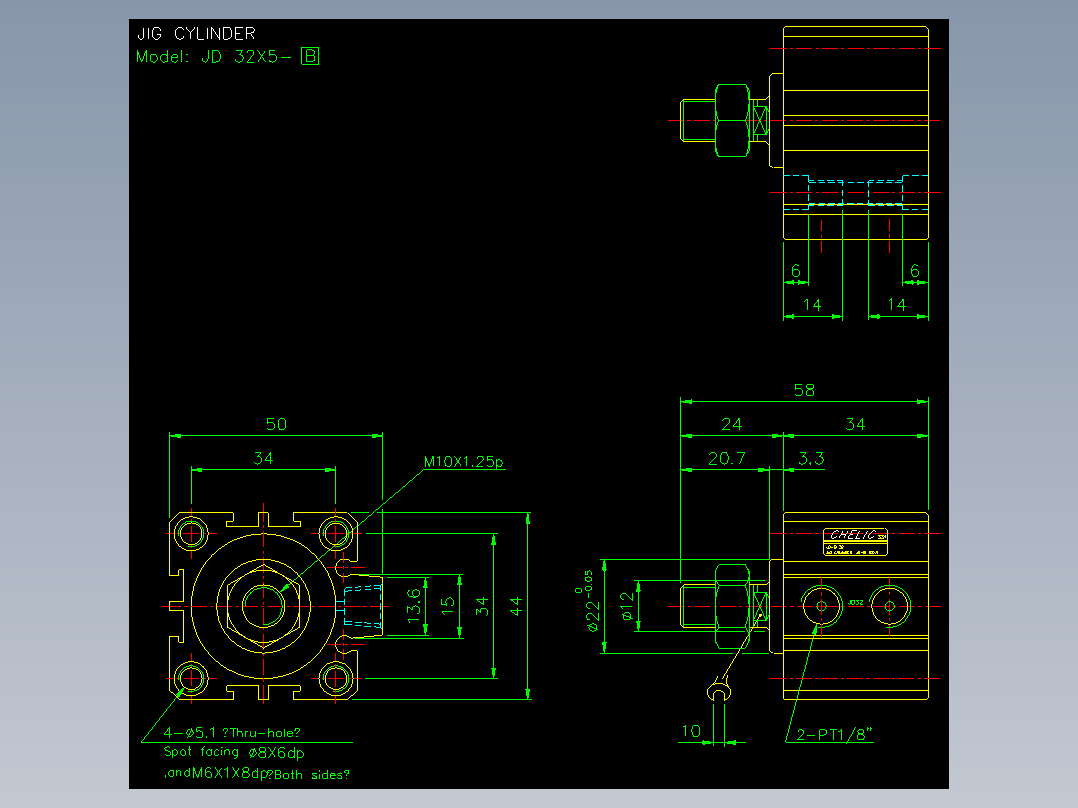Click the 50 width dimension text
1078x808 pixels.
click(x=276, y=424)
